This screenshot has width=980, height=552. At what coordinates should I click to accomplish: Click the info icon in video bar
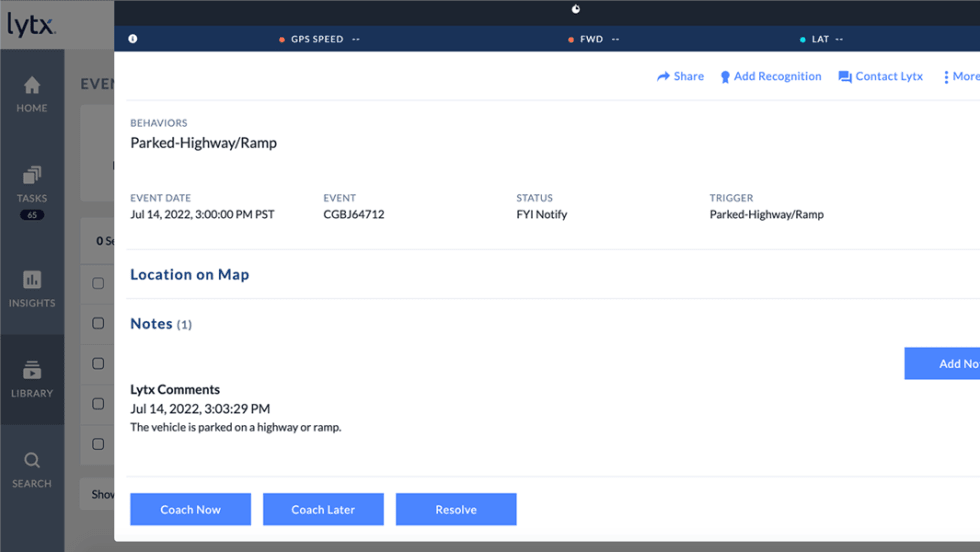click(x=133, y=39)
